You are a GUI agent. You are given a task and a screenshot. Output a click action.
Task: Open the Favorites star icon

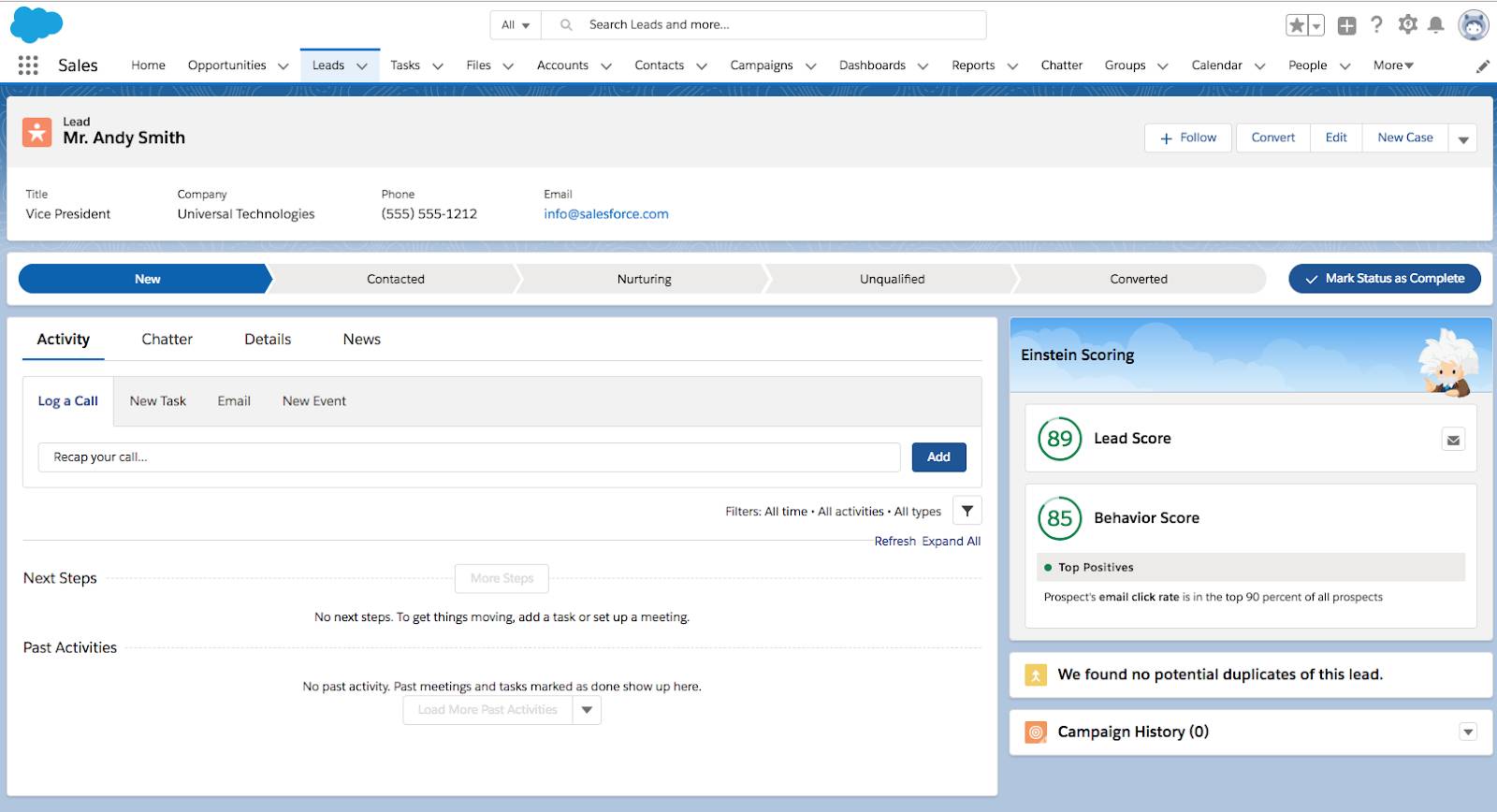[x=1297, y=25]
